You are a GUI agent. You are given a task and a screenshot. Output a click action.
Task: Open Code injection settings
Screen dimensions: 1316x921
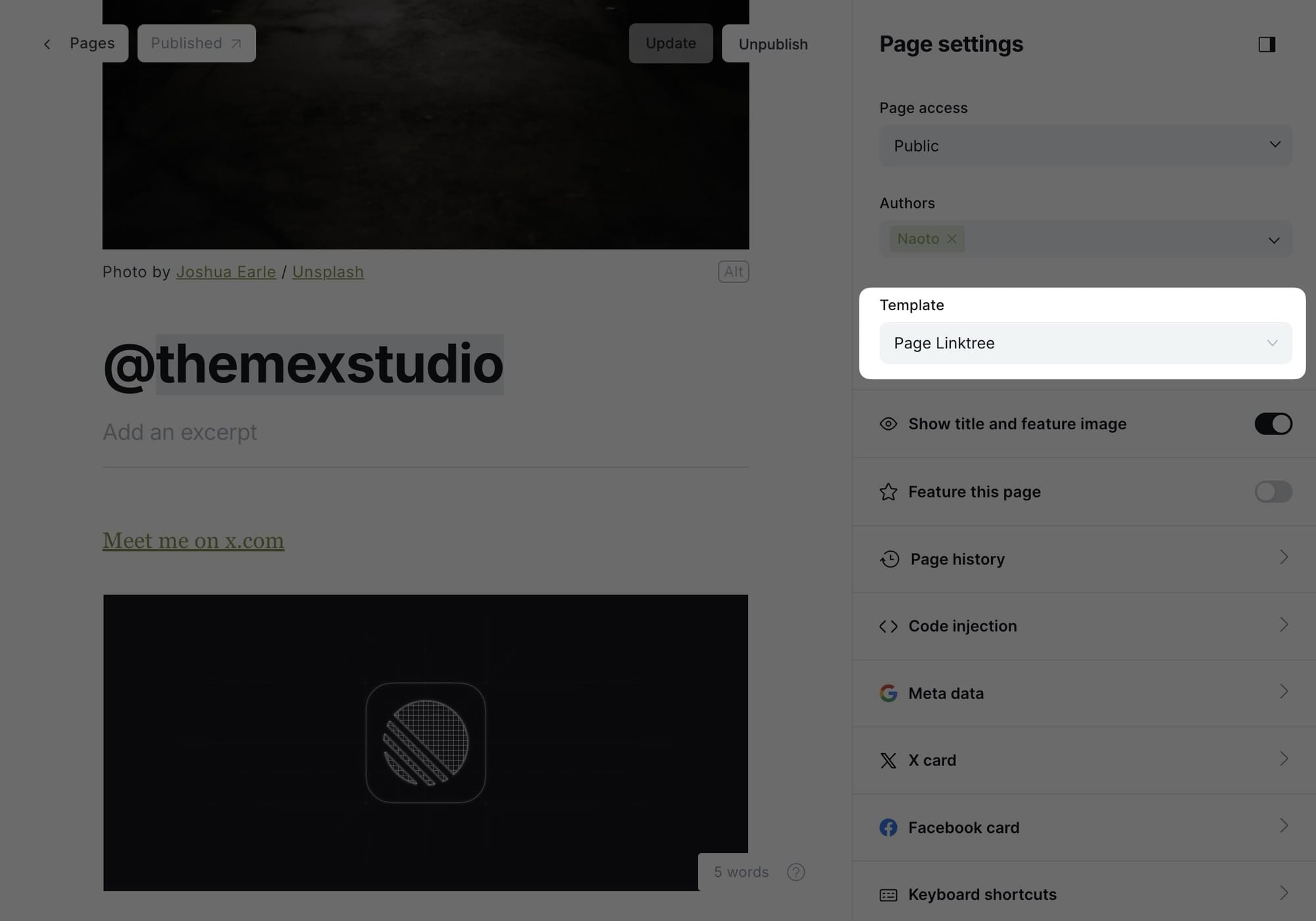tap(1084, 626)
